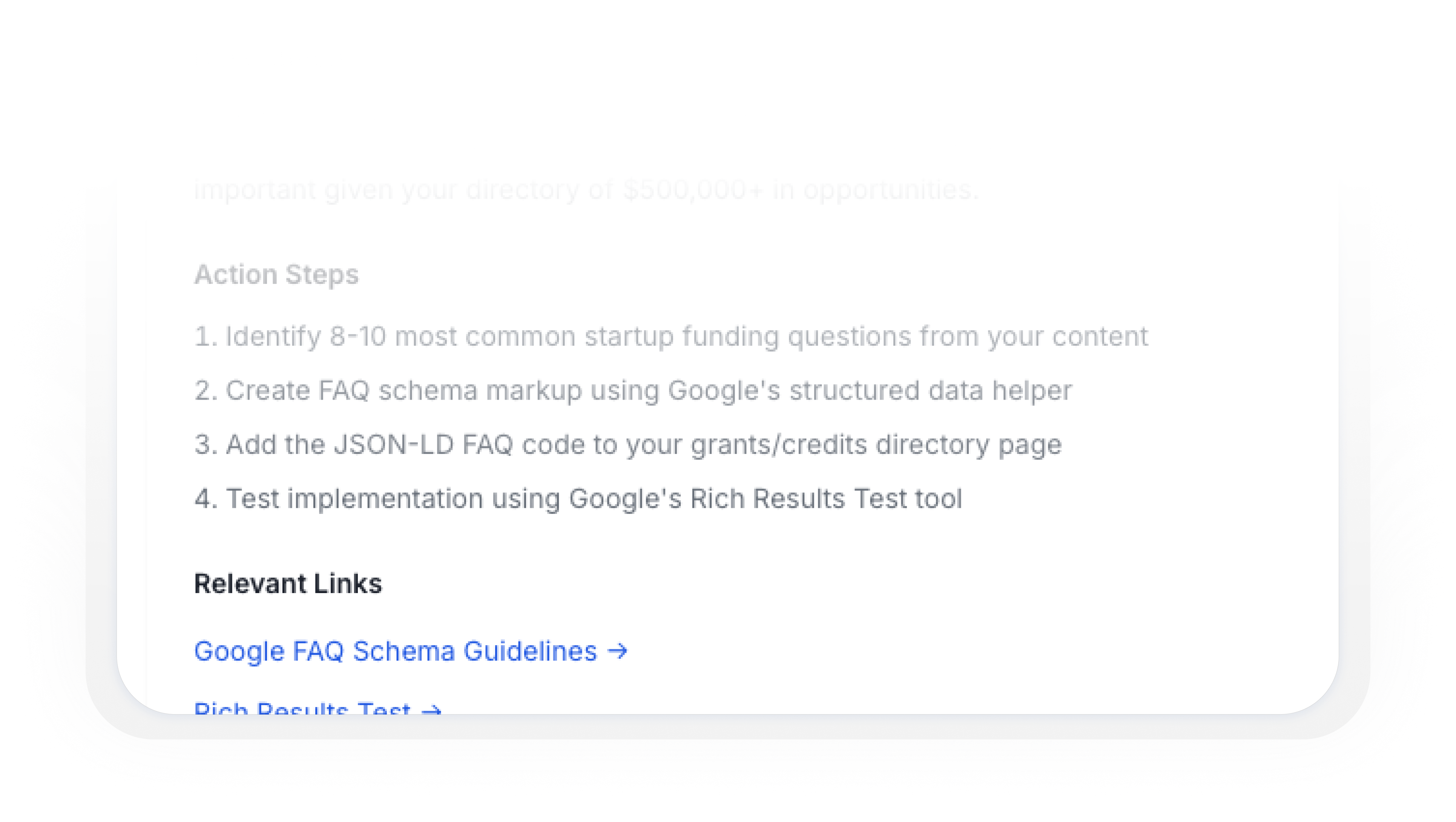Click "Rich Results Test tool" in step four
Image resolution: width=1456 pixels, height=822 pixels.
click(x=826, y=498)
